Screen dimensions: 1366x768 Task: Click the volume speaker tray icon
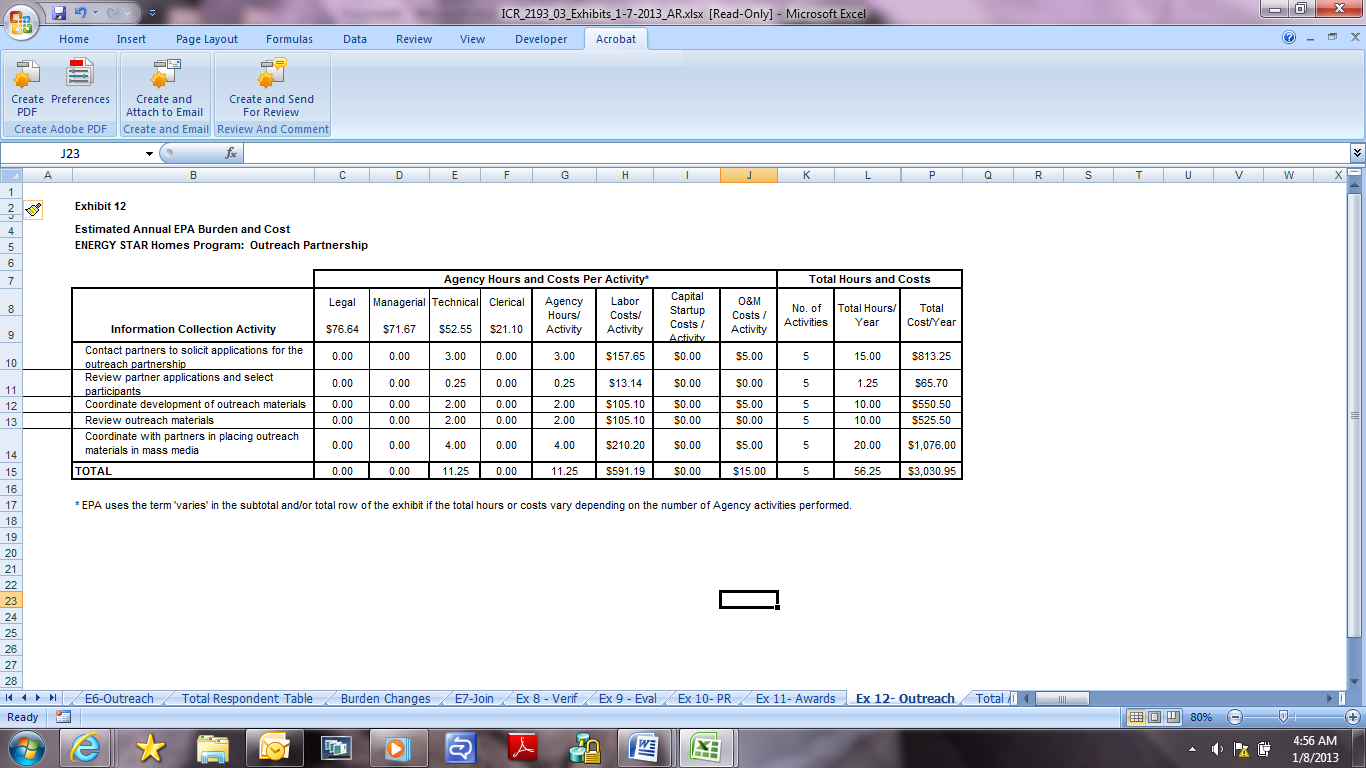pos(1217,748)
